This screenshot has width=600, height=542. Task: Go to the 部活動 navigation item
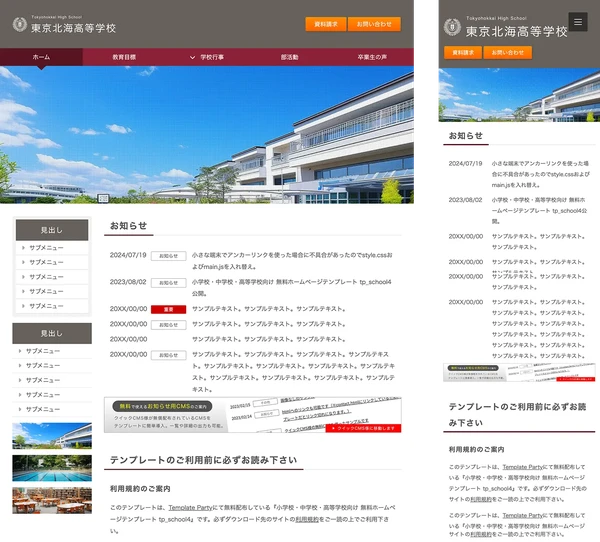point(289,57)
